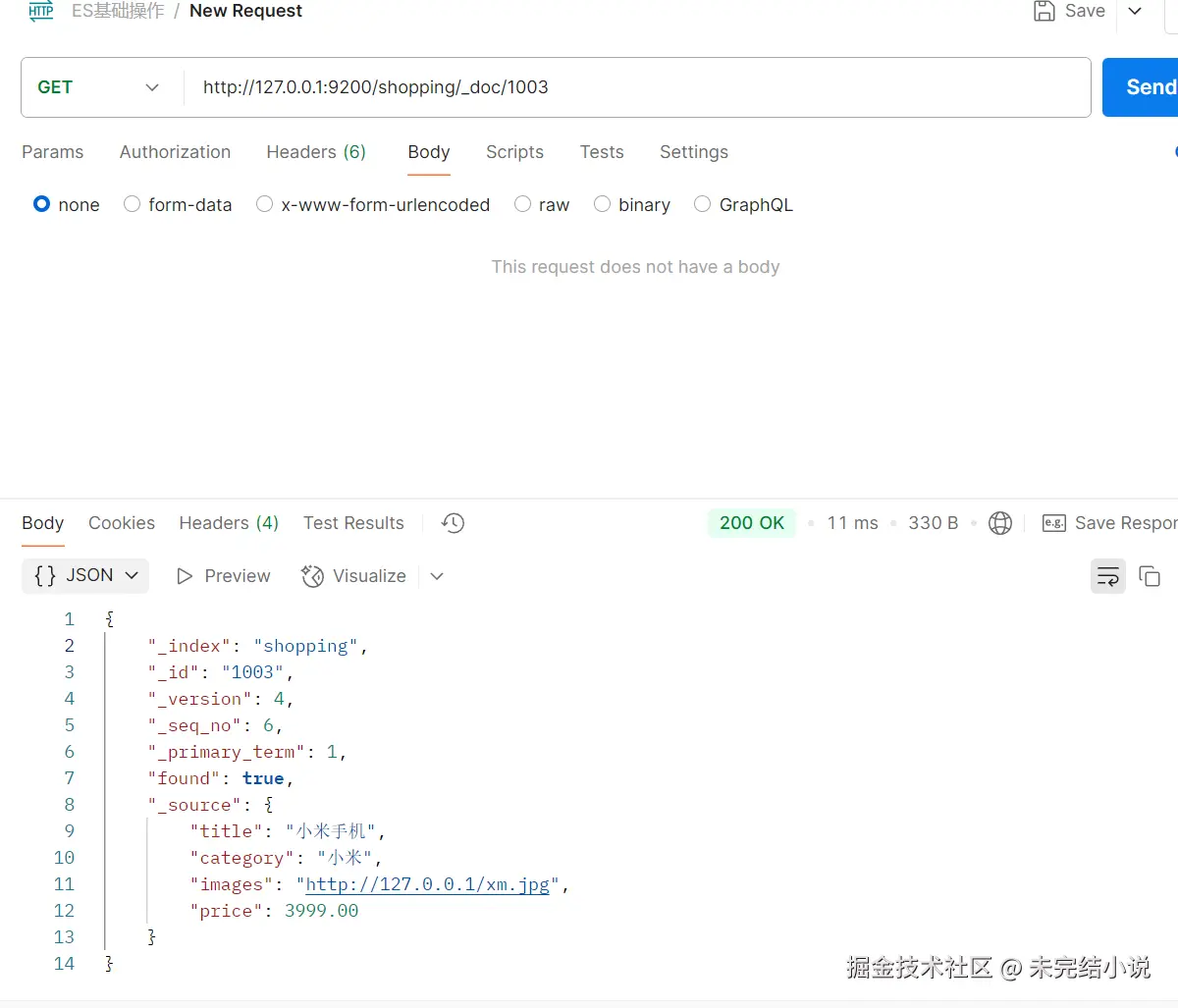Screen dimensions: 1178x1008
Task: Click the "title": "小米手机" line
Action: [288, 831]
